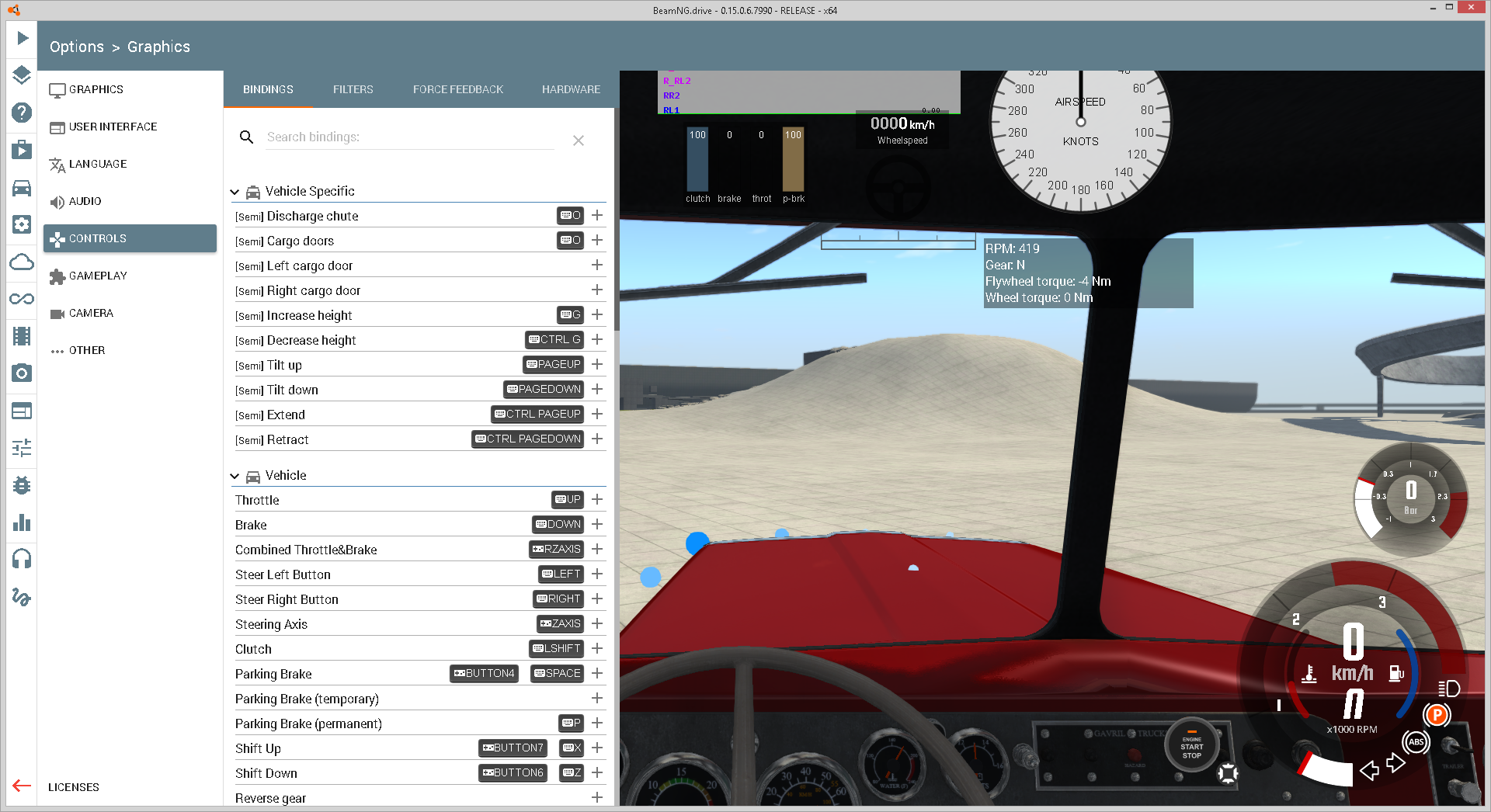
Task: Click the ABS indicator icon
Action: [x=1416, y=742]
